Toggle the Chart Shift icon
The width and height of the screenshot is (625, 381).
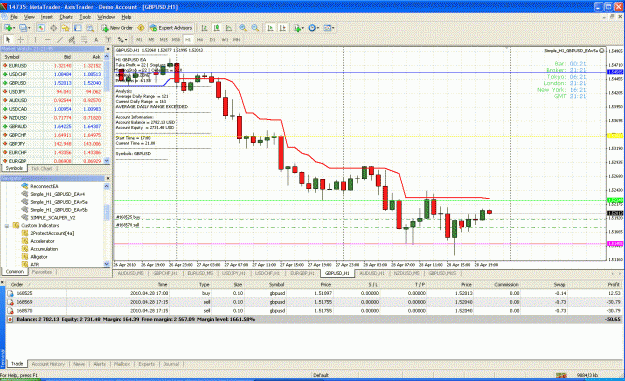click(283, 28)
